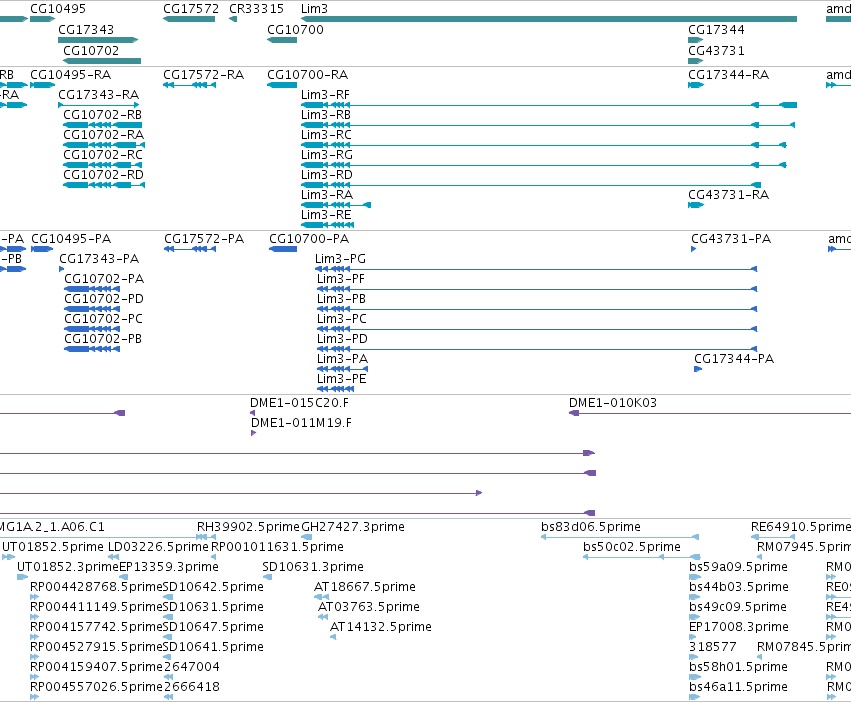The image size is (851, 702).
Task: Click the RM07845.5prime EST label
Action: tap(804, 647)
